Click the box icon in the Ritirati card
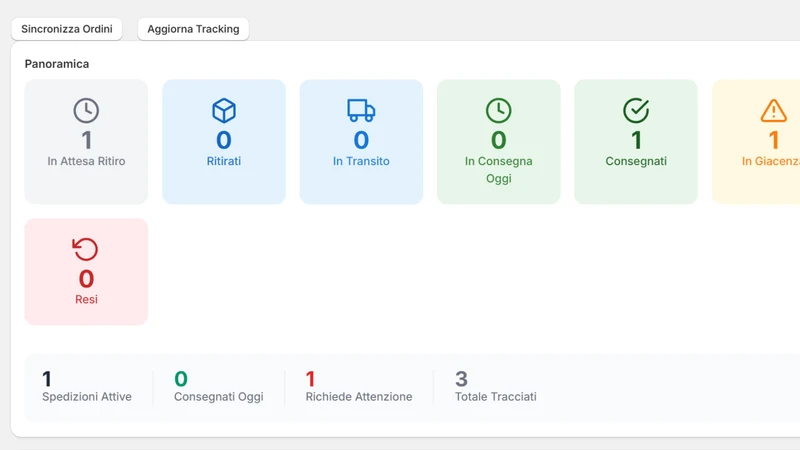The image size is (800, 450). (x=224, y=110)
